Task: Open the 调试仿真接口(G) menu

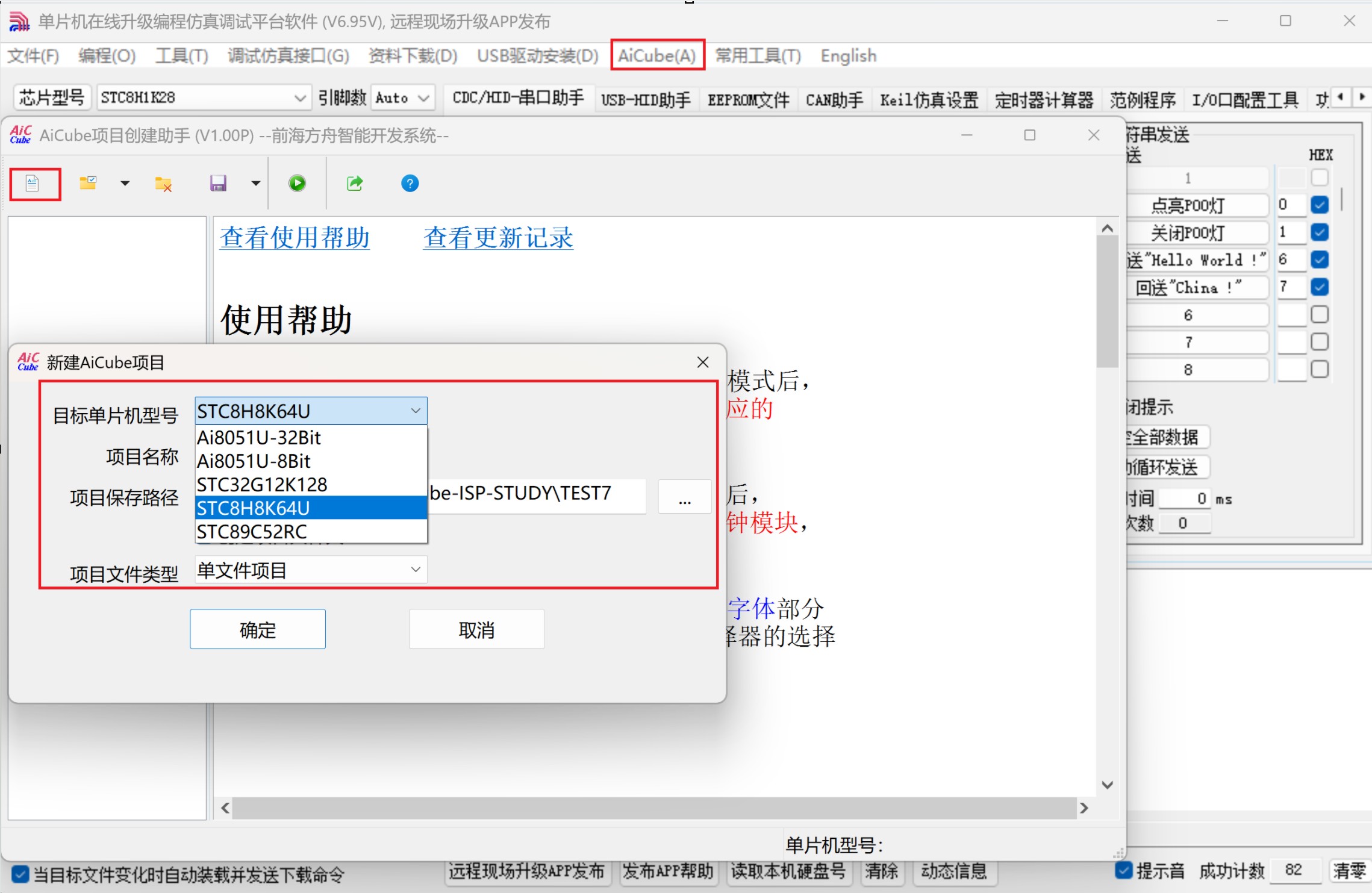Action: coord(288,56)
